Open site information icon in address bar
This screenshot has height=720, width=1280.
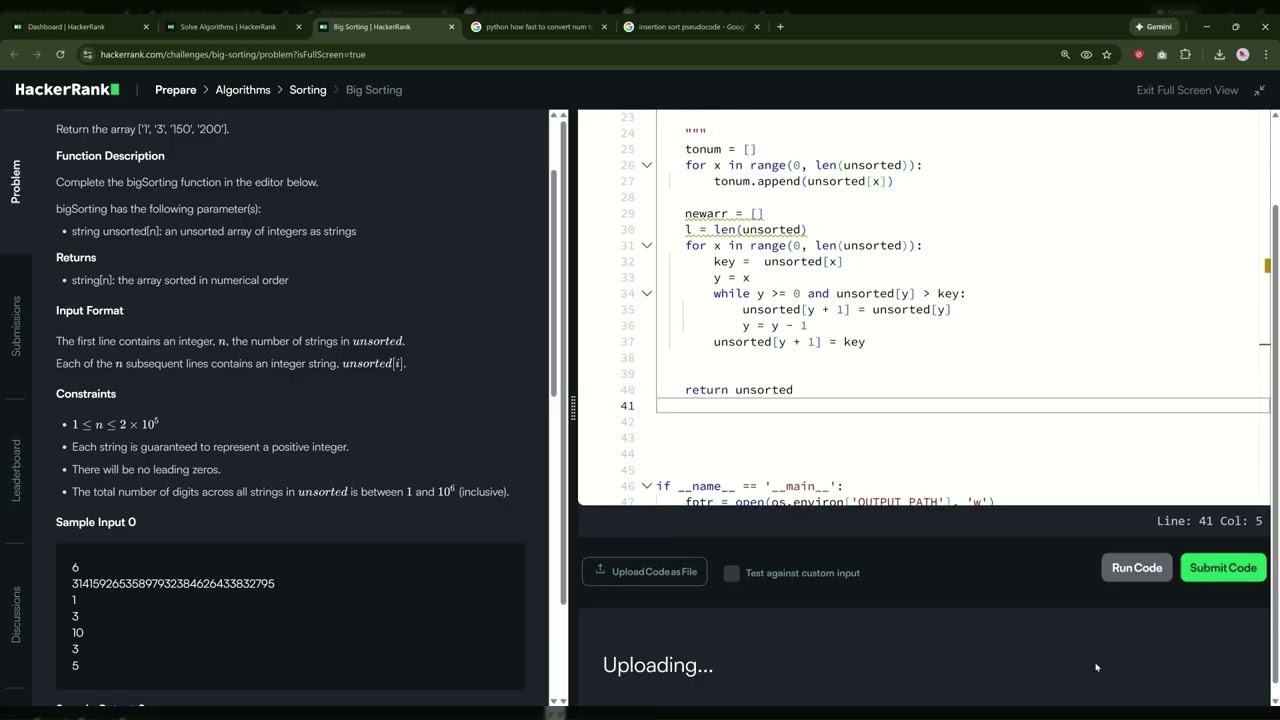point(87,54)
